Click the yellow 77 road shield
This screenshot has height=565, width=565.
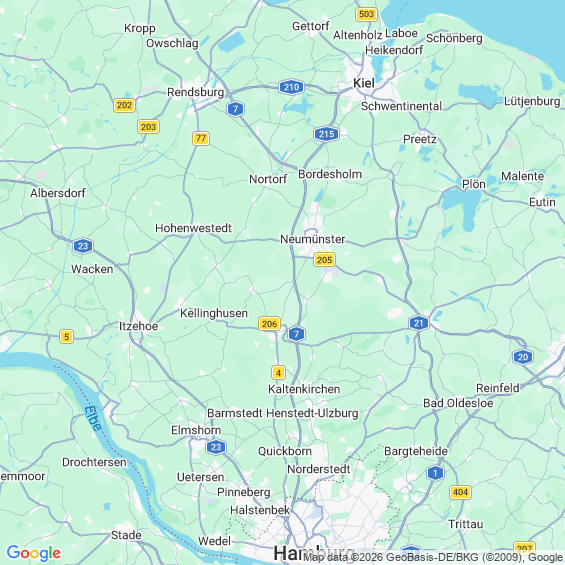tap(201, 138)
